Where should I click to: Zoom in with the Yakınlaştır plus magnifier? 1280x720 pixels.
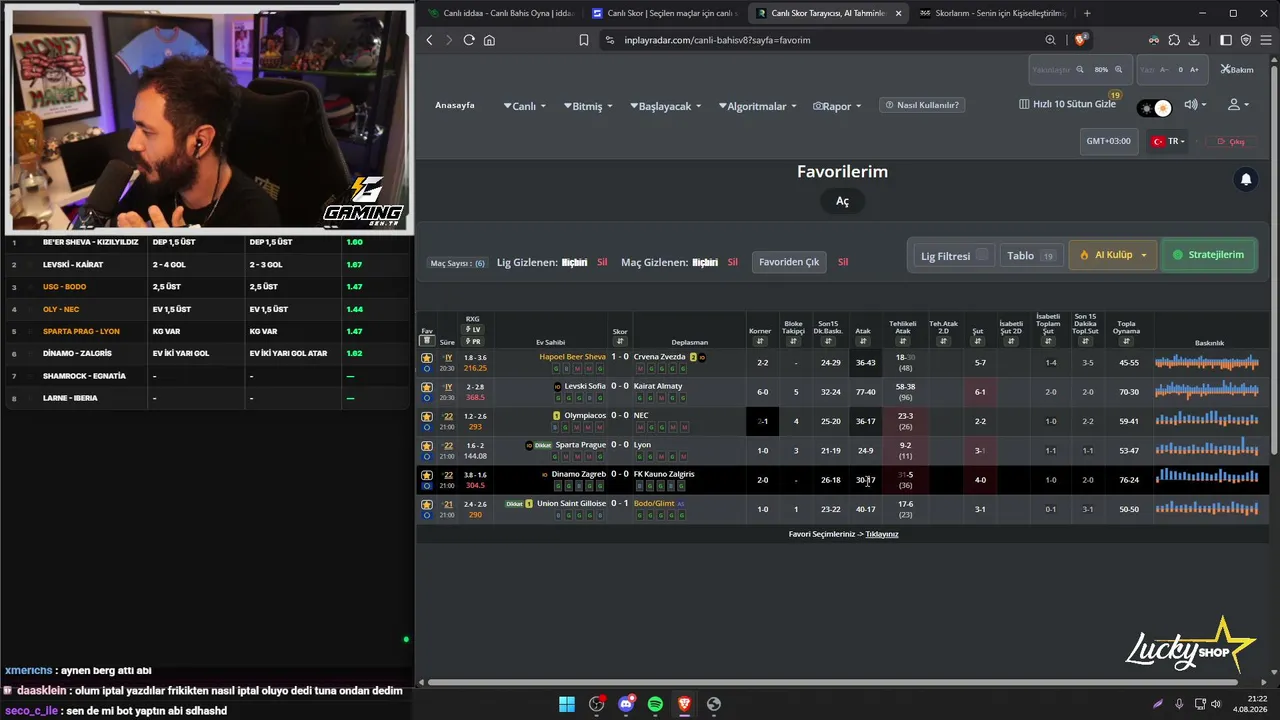click(1118, 70)
